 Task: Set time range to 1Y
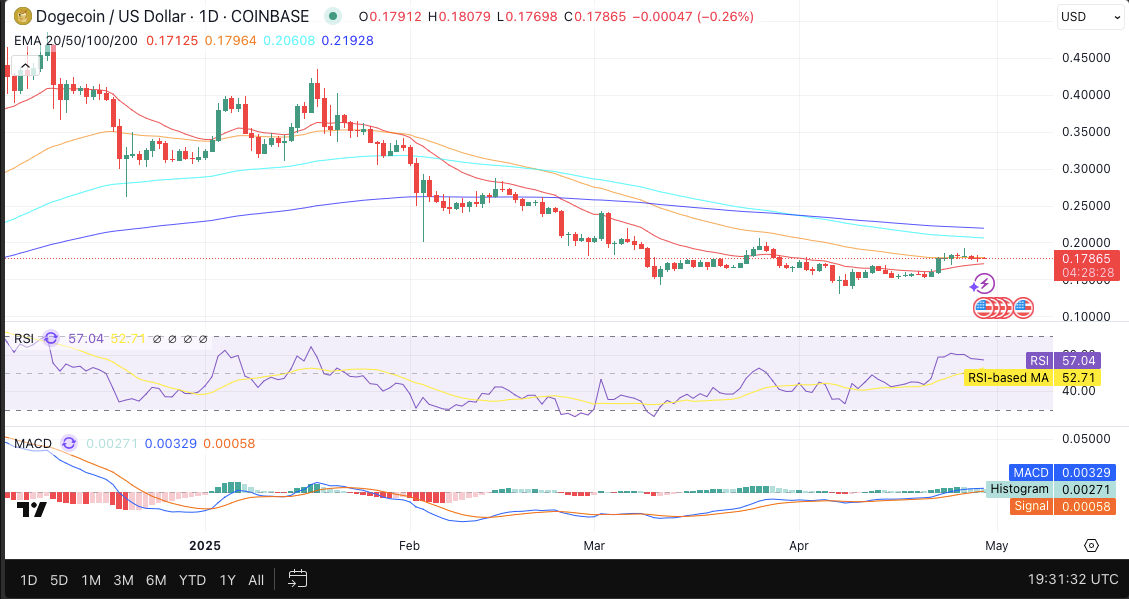pos(228,580)
